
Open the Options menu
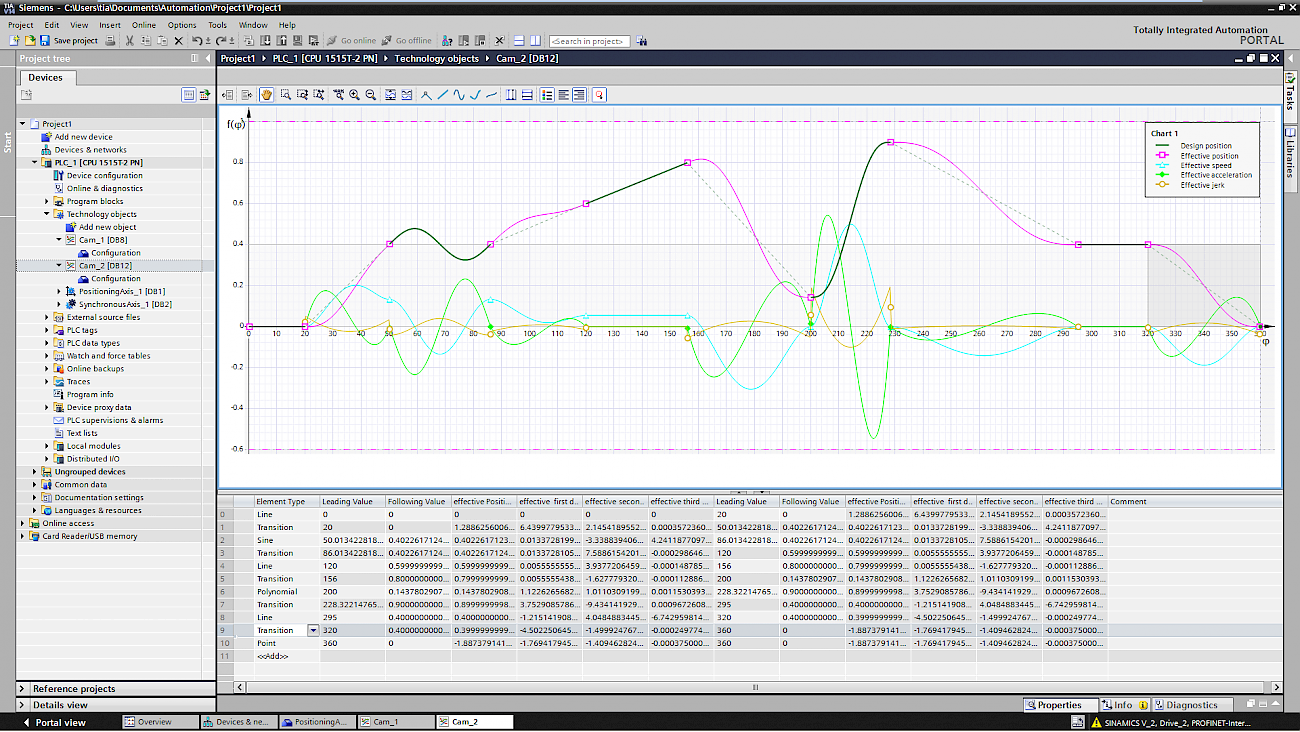(182, 25)
